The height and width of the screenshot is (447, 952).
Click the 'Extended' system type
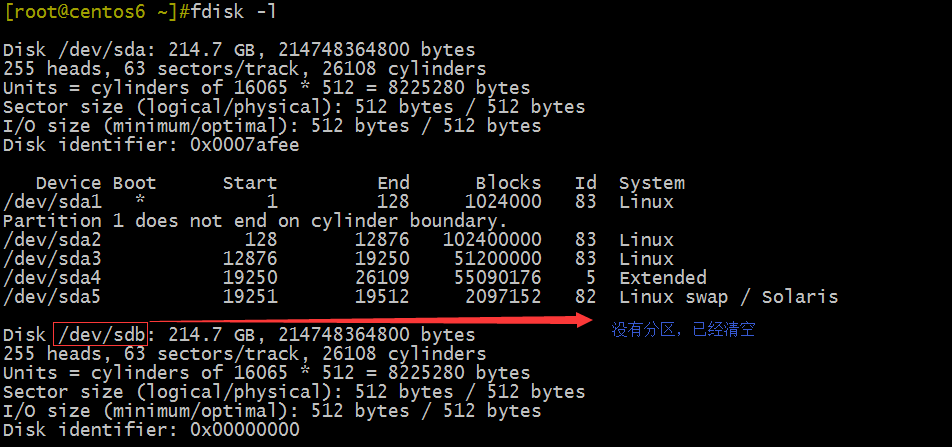click(x=663, y=278)
